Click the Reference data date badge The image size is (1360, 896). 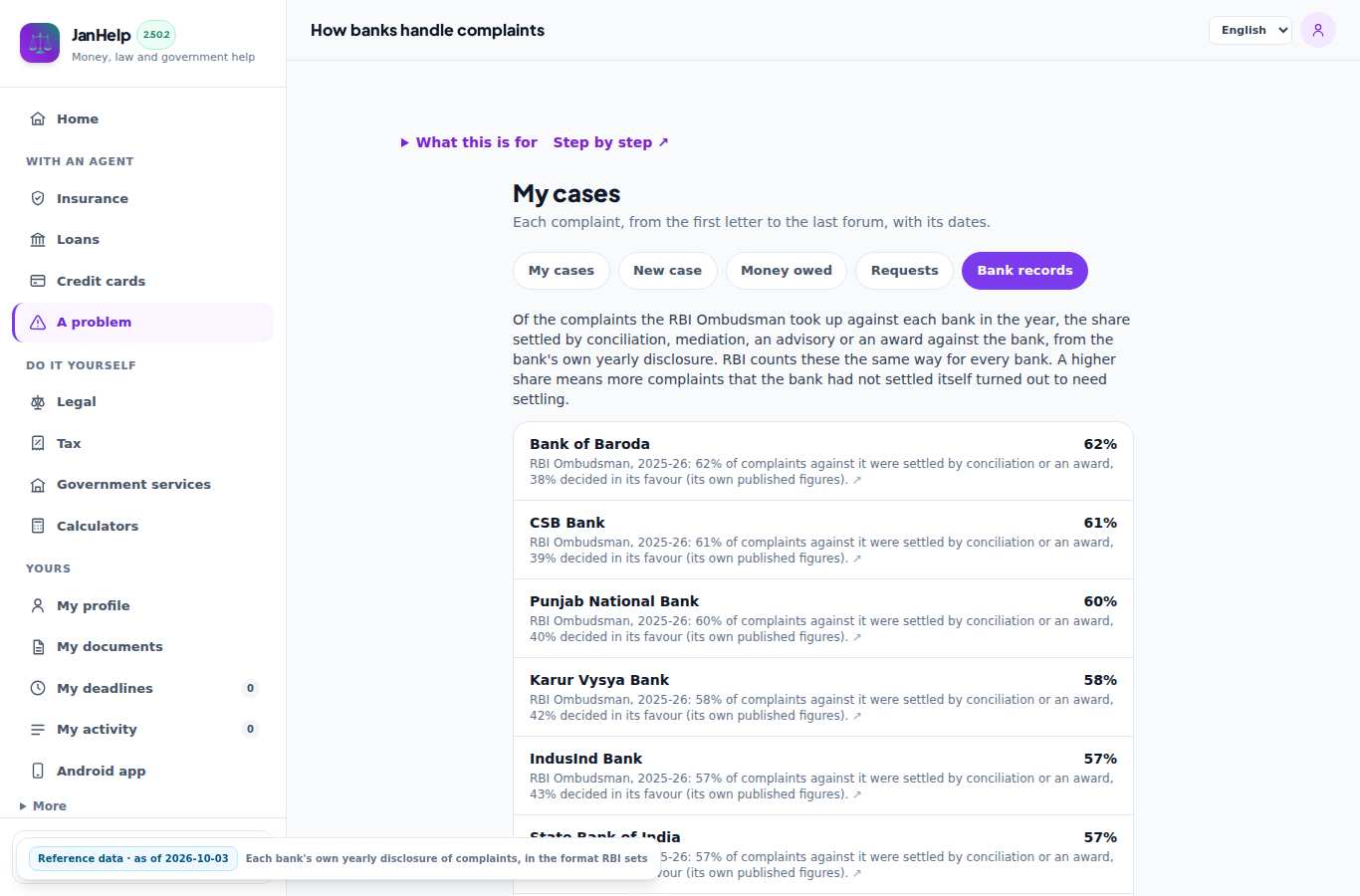133,858
